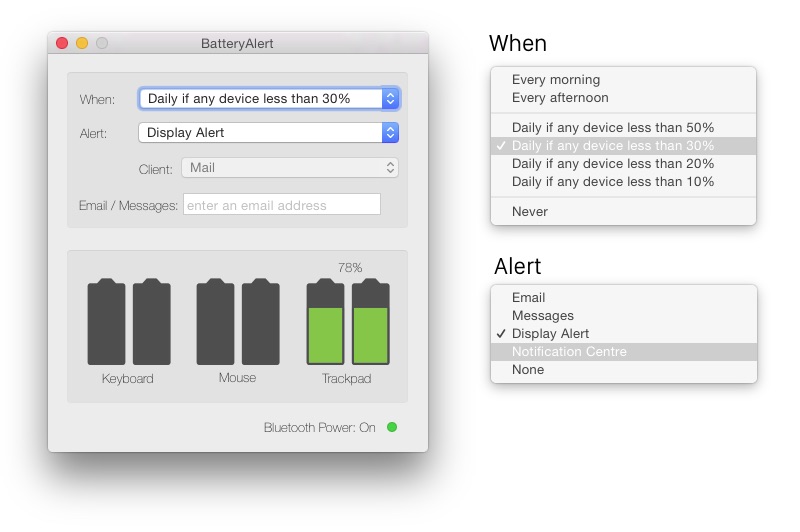Choose Daily if any device less than 10%
This screenshot has width=800, height=532.
623,182
